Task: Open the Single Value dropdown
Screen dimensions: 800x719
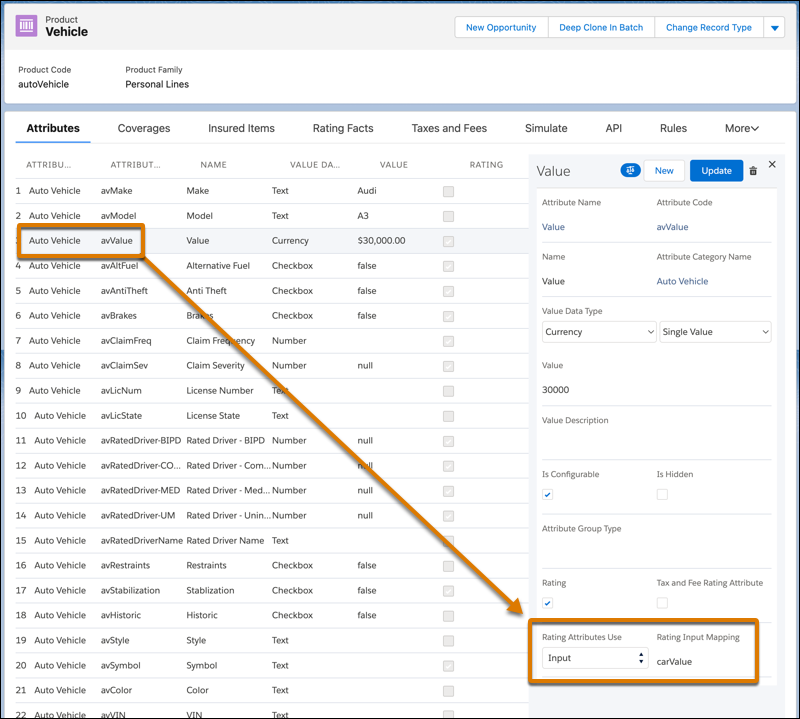Action: (715, 332)
